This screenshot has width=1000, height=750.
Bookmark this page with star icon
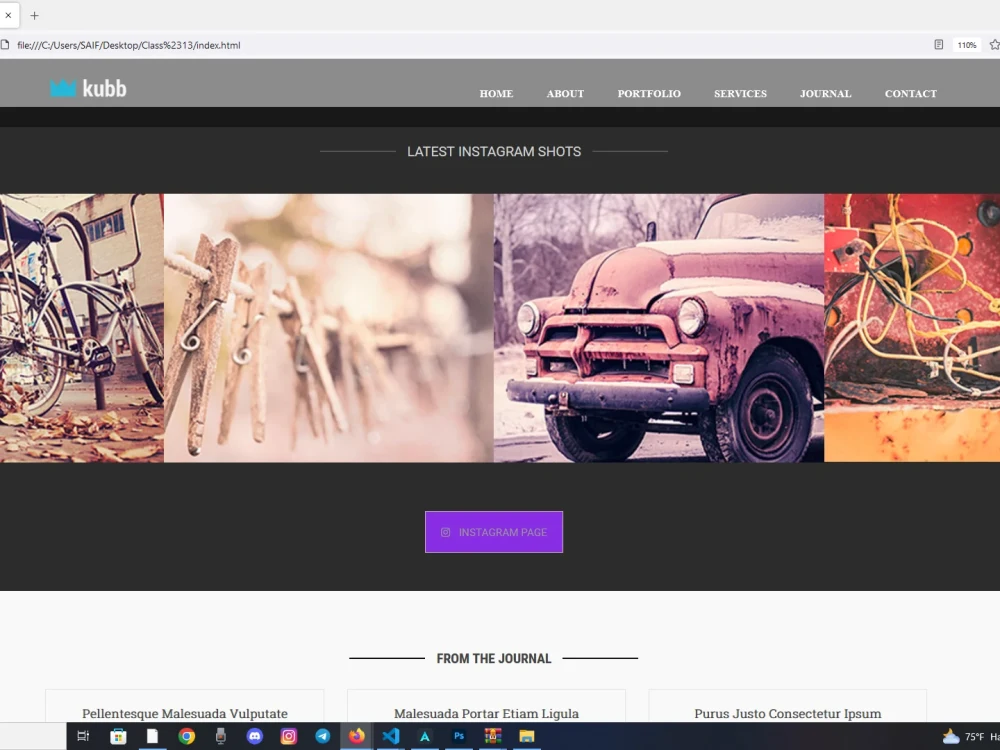(994, 45)
